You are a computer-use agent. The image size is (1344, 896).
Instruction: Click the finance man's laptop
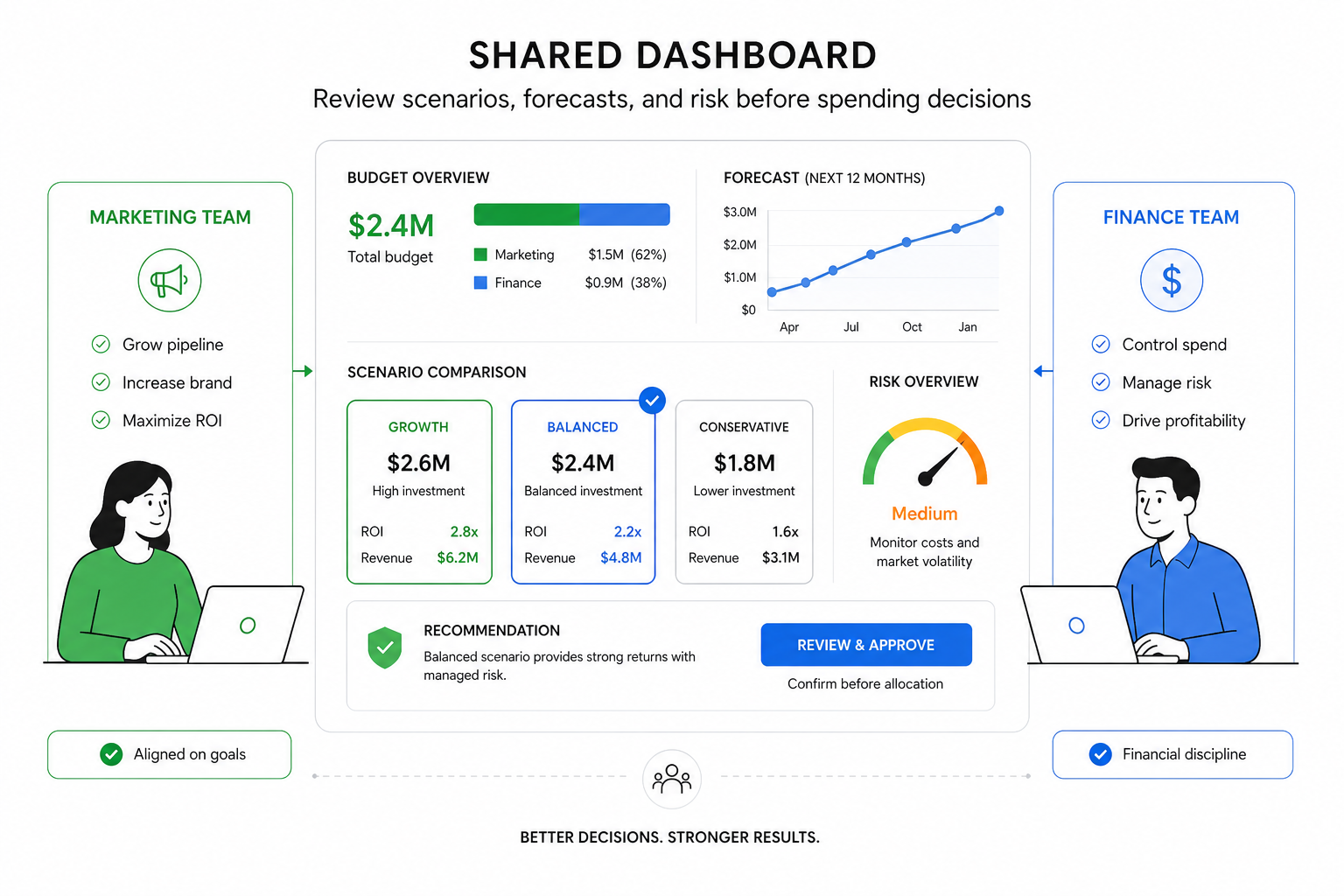pyautogui.click(x=1077, y=625)
